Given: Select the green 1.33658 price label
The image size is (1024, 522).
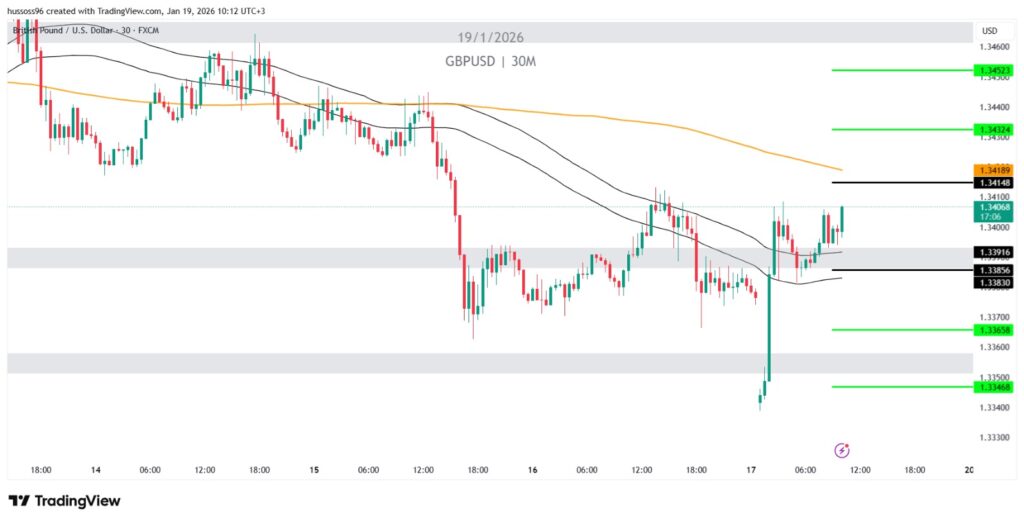Looking at the screenshot, I should pos(994,330).
